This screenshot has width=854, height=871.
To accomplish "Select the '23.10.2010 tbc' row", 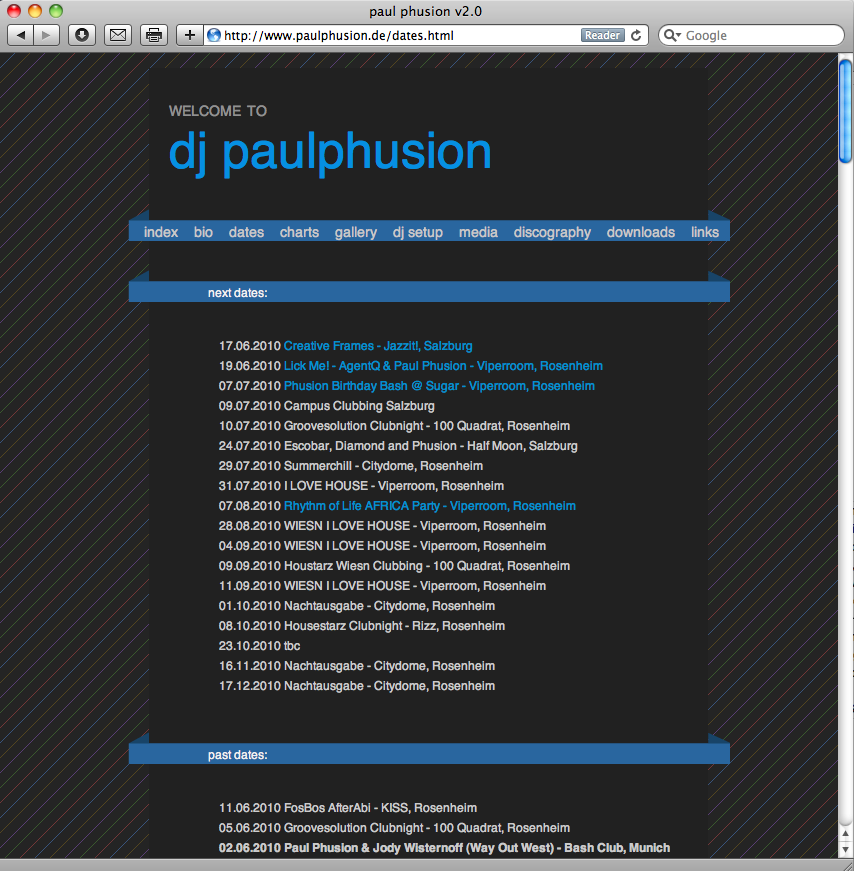I will 259,646.
